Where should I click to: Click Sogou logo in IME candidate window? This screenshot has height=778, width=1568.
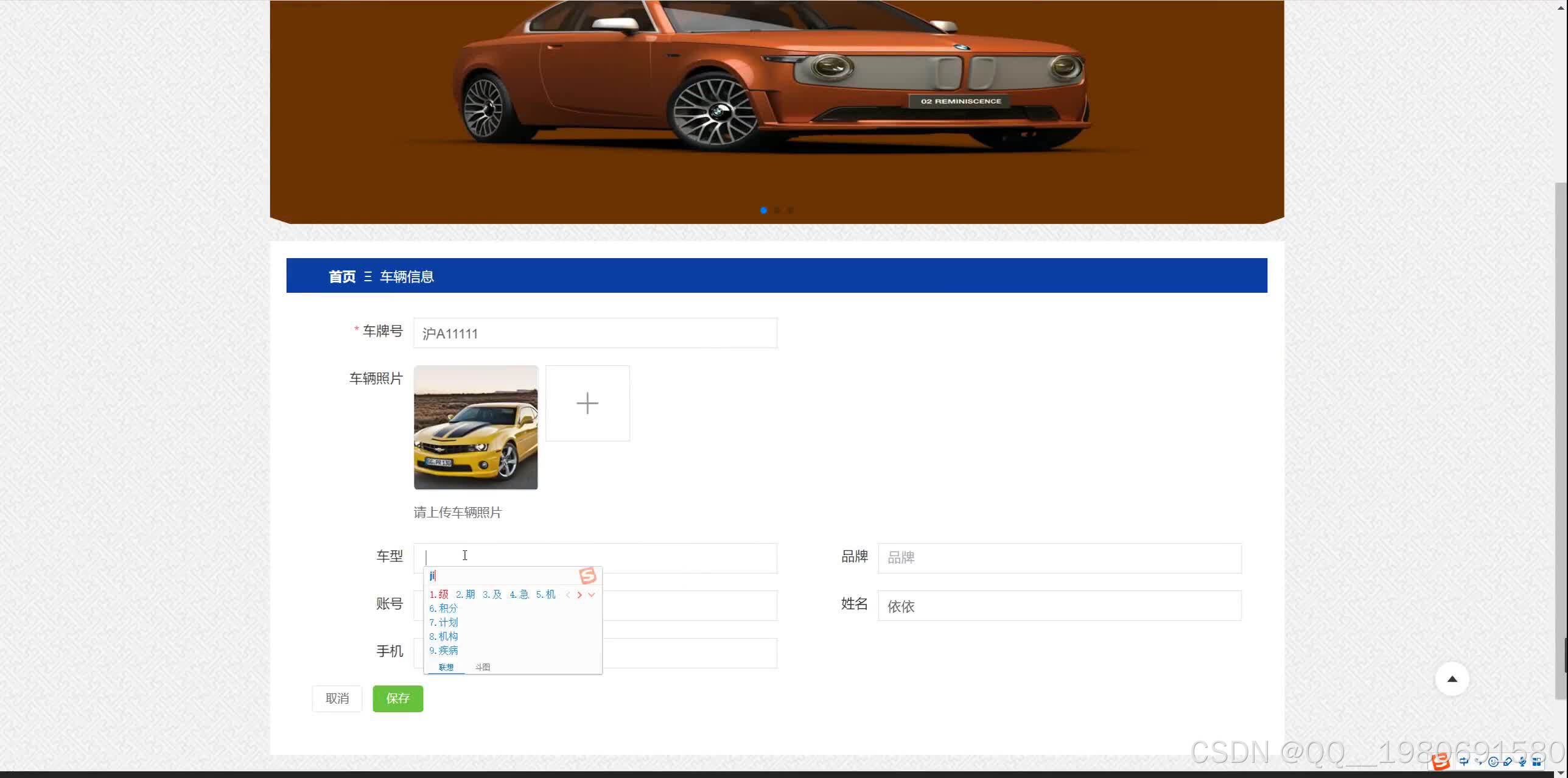click(x=587, y=575)
